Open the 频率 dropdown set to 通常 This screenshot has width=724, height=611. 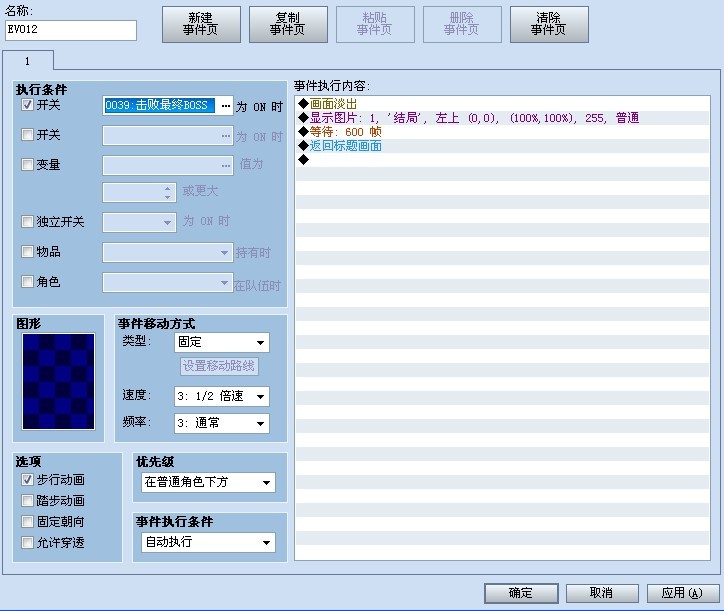tap(222, 423)
